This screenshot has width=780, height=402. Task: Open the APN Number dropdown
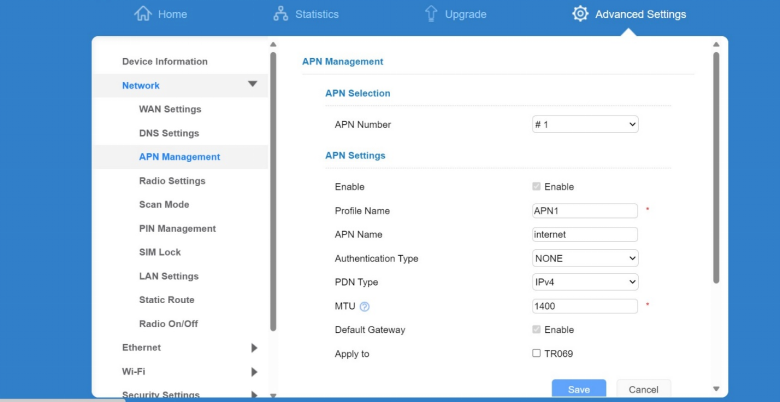[x=585, y=125]
